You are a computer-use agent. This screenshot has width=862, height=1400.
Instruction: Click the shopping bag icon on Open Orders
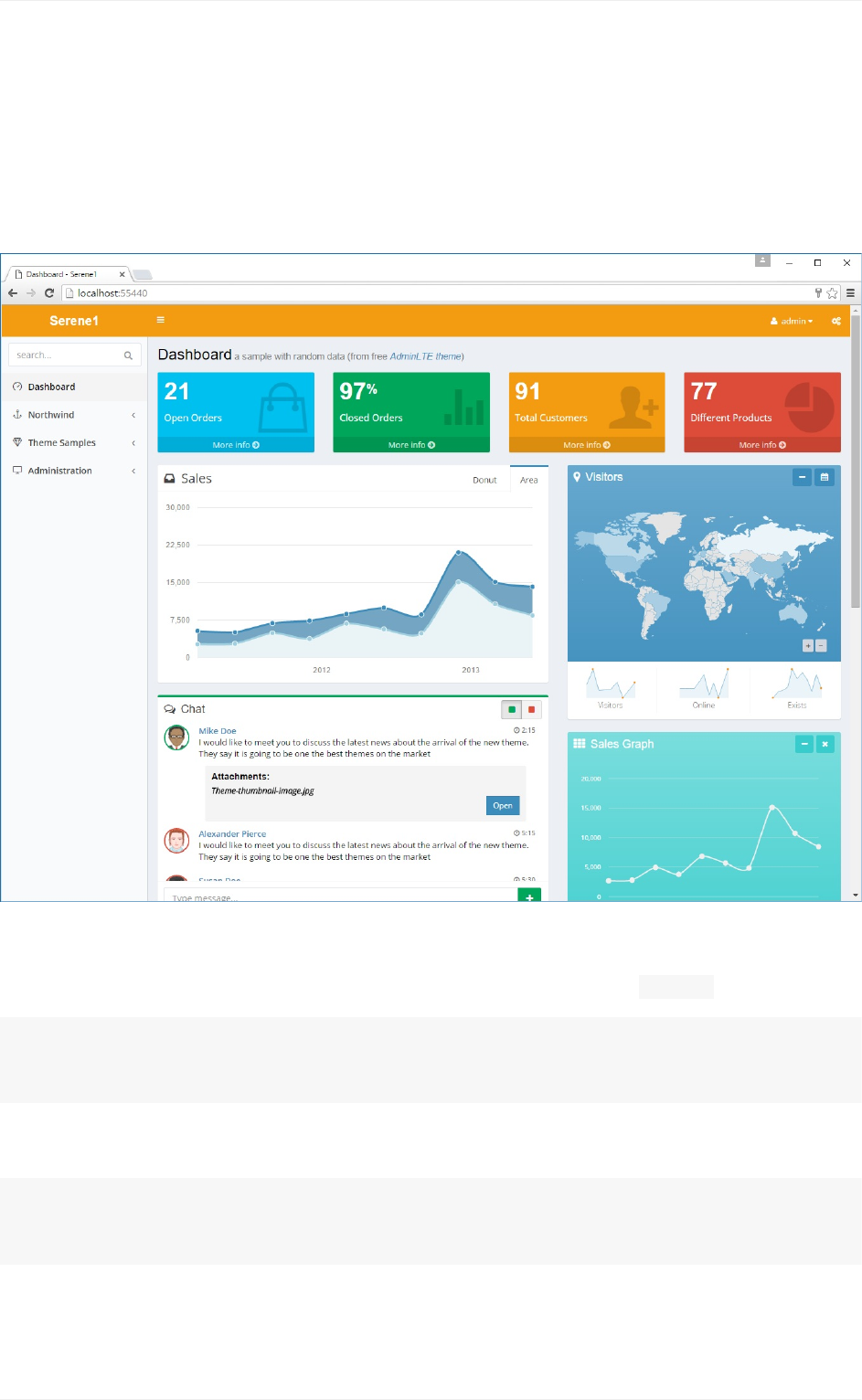click(x=282, y=408)
